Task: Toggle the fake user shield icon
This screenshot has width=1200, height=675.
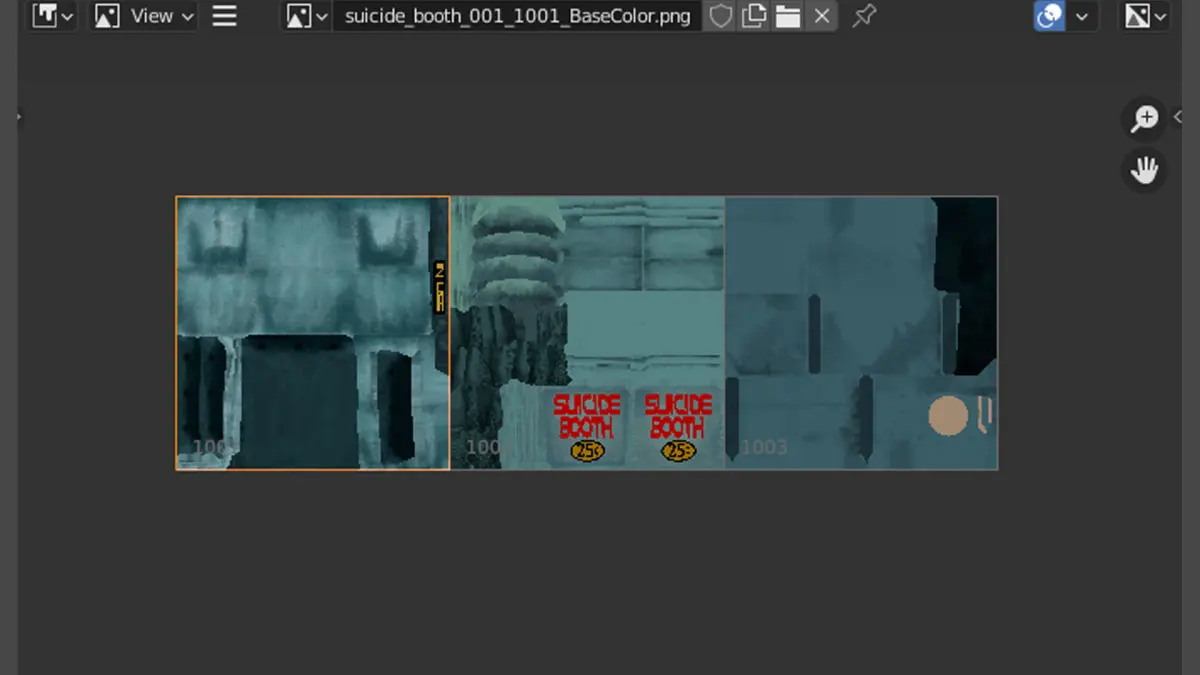Action: 720,16
